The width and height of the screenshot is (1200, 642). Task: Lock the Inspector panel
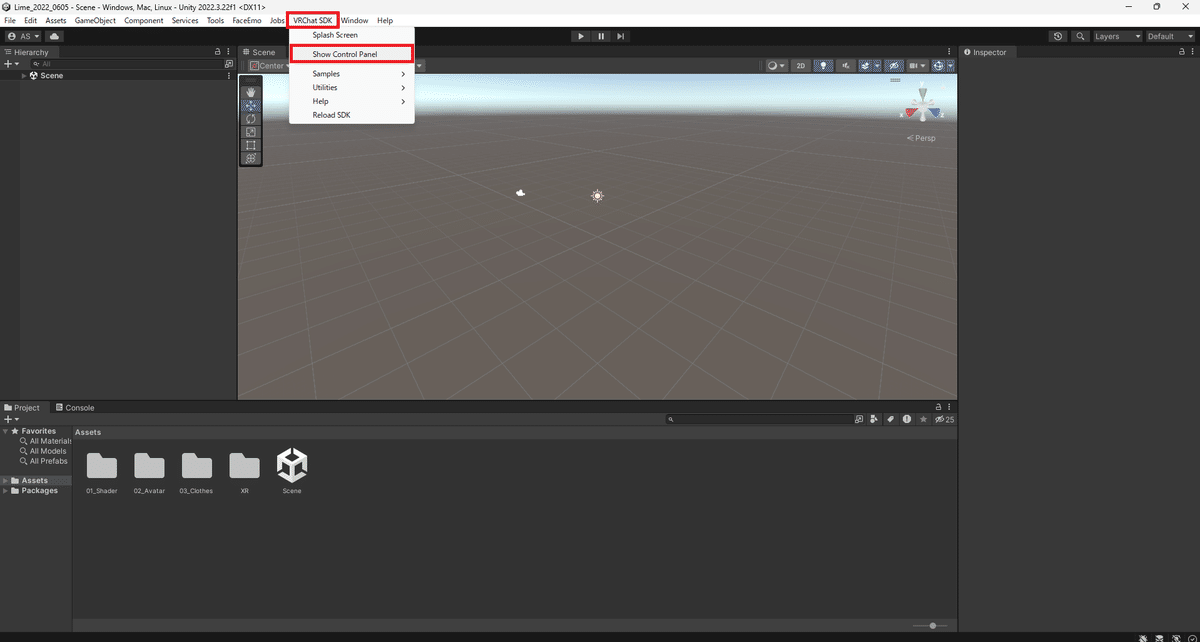click(1180, 52)
